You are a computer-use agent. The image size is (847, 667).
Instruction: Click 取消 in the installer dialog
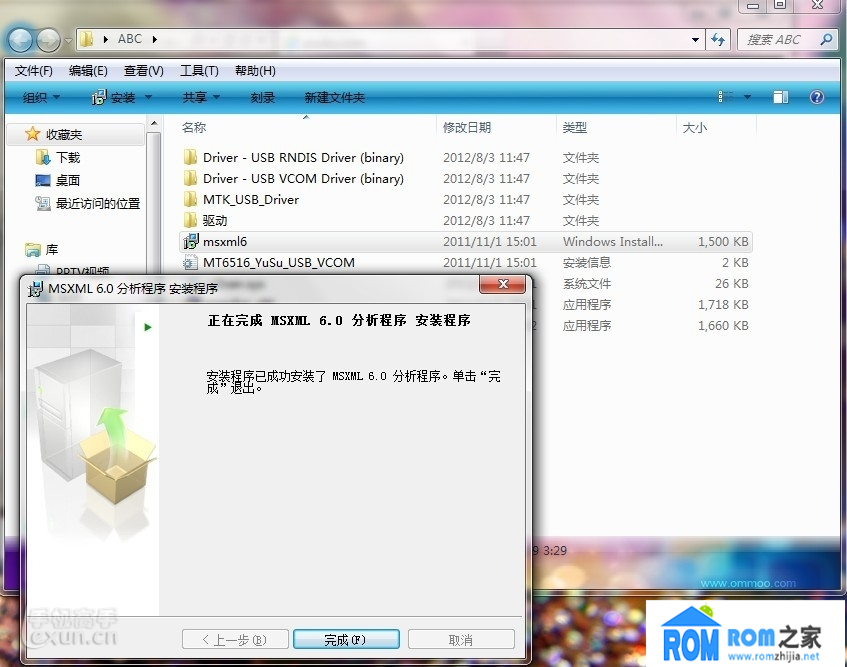[461, 638]
